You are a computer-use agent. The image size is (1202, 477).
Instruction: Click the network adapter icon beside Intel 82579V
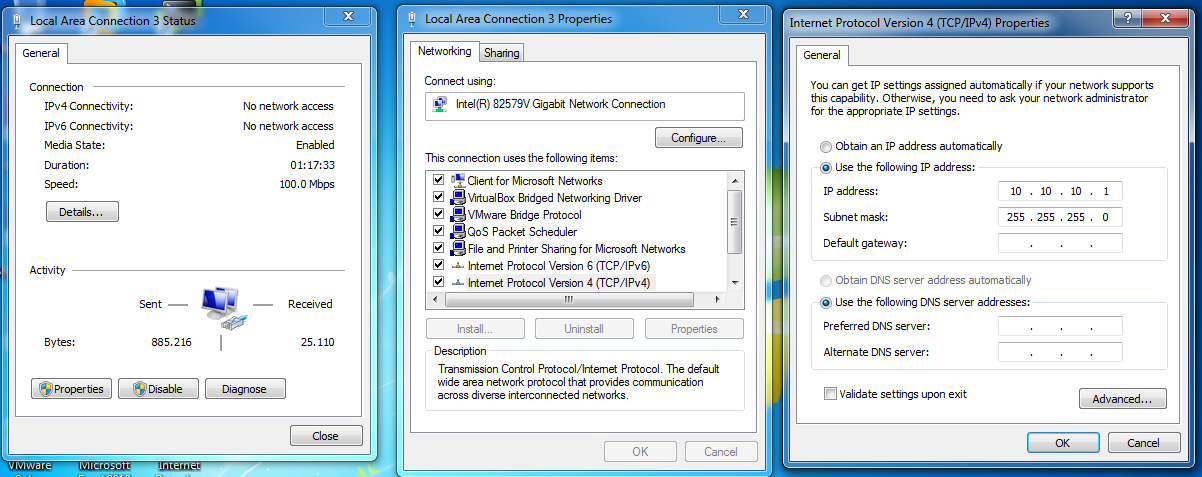click(440, 104)
